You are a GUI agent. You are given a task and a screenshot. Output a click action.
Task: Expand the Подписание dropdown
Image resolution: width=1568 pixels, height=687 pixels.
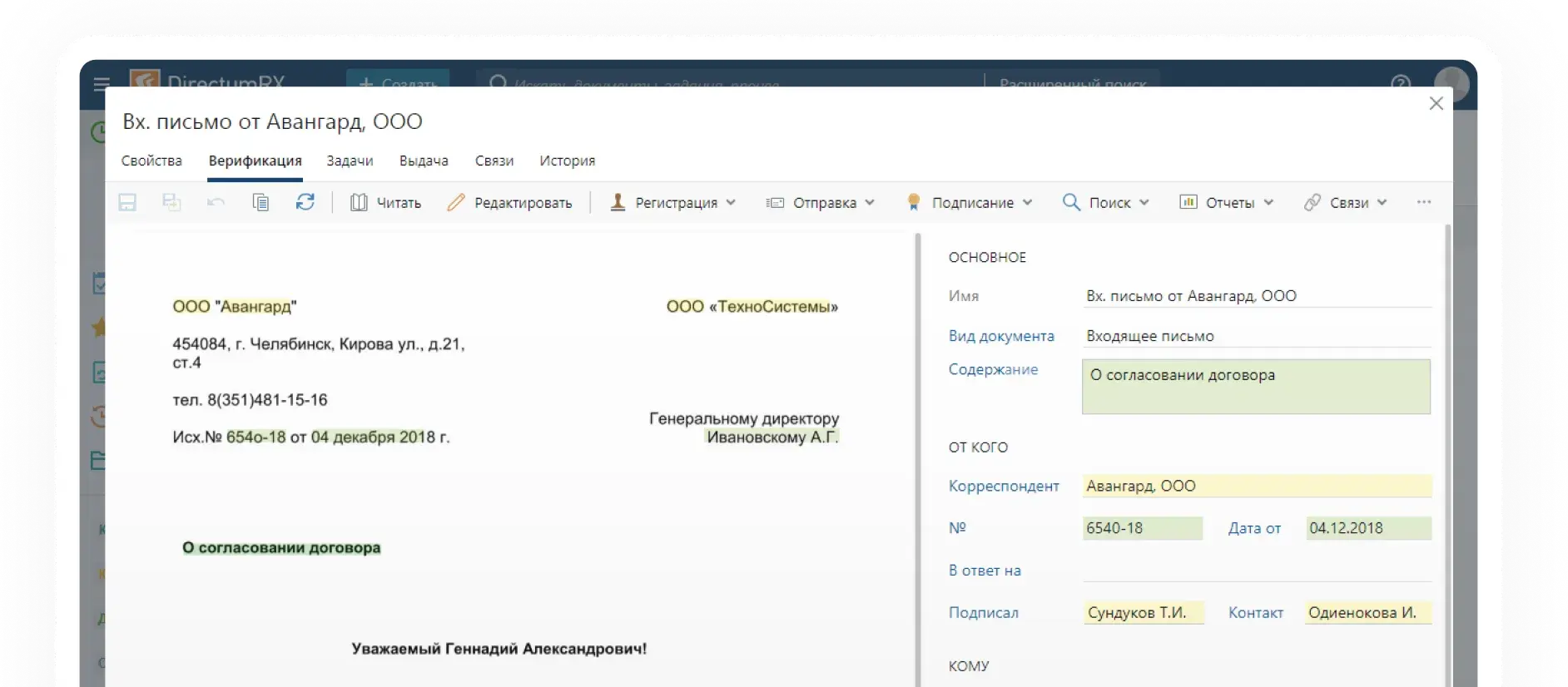[x=1027, y=202]
